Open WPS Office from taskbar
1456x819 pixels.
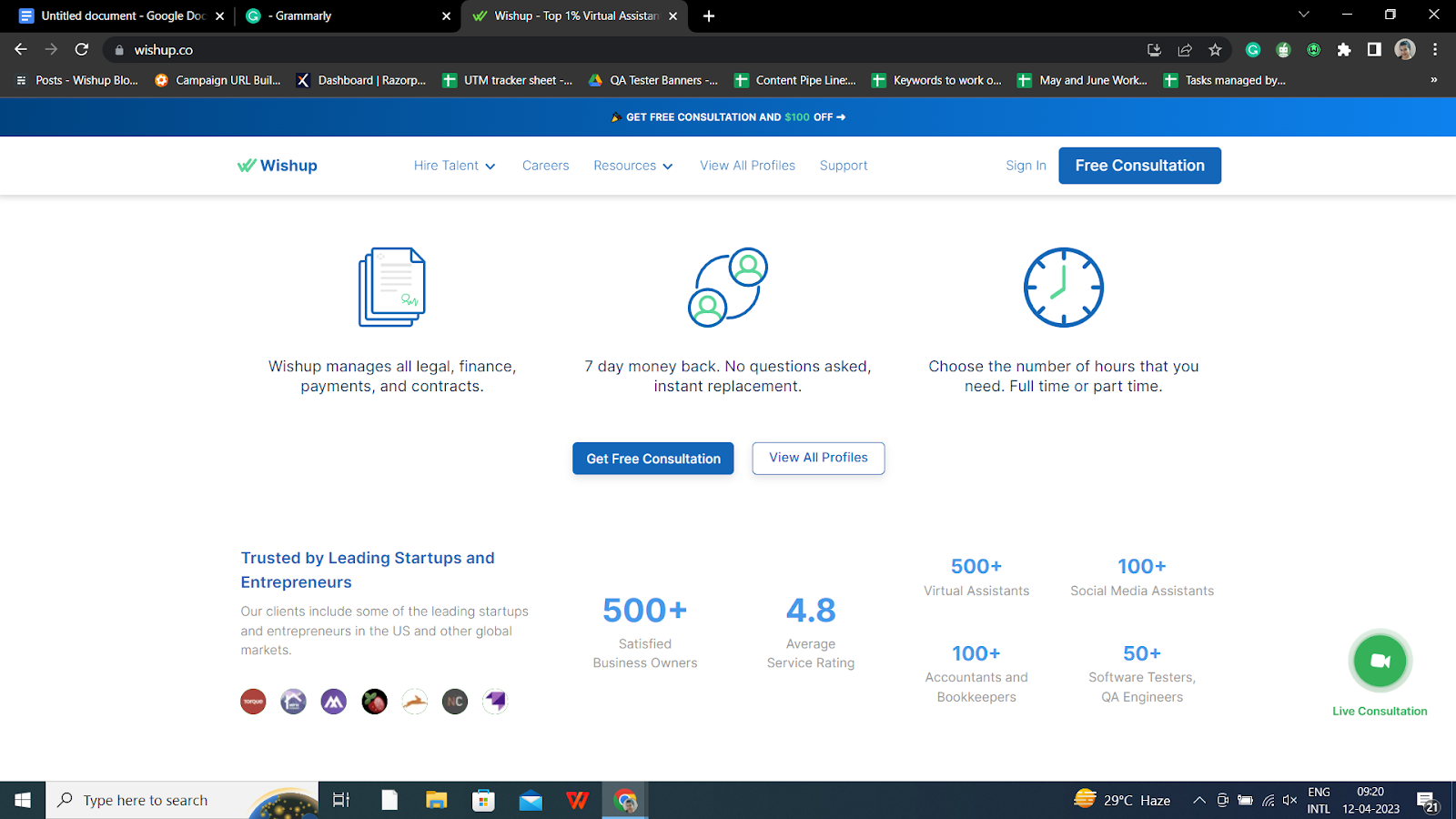(577, 800)
